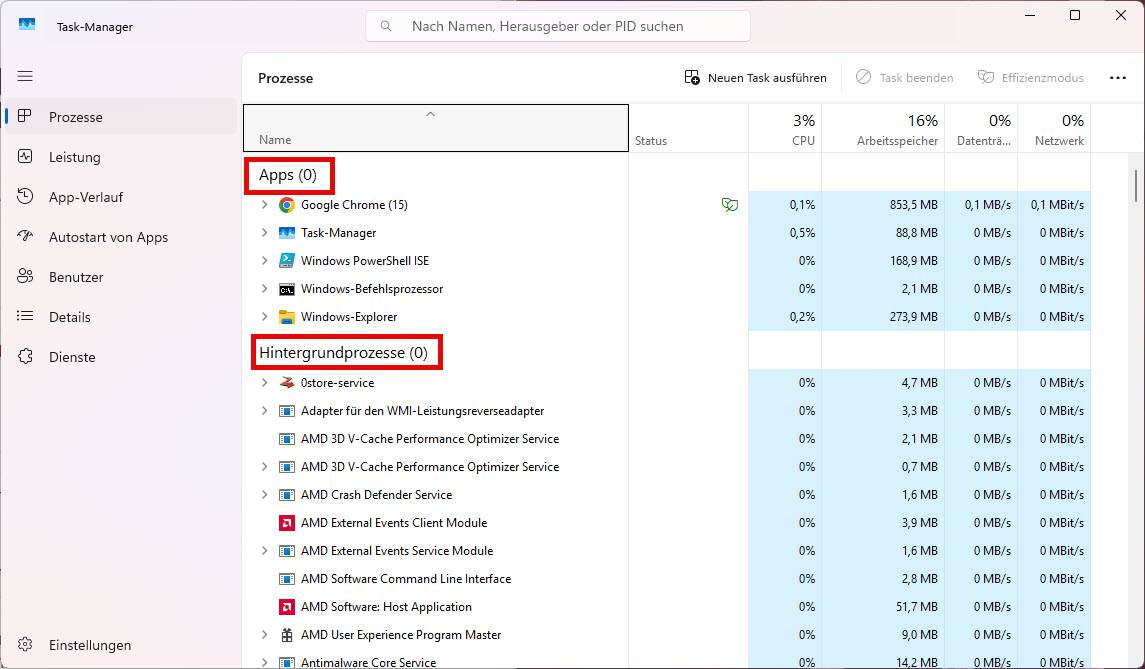Open the hamburger navigation menu
Viewport: 1145px width, 669px height.
click(25, 76)
